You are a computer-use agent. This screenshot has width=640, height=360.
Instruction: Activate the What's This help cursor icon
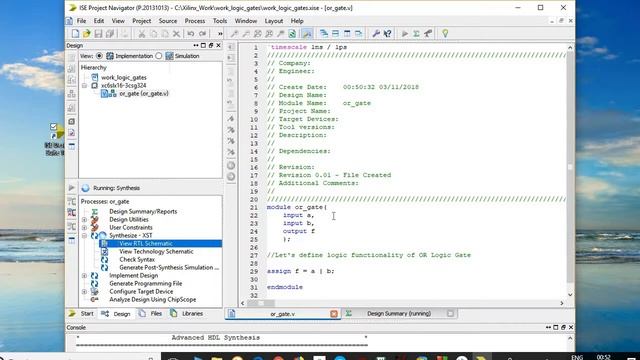click(x=387, y=33)
